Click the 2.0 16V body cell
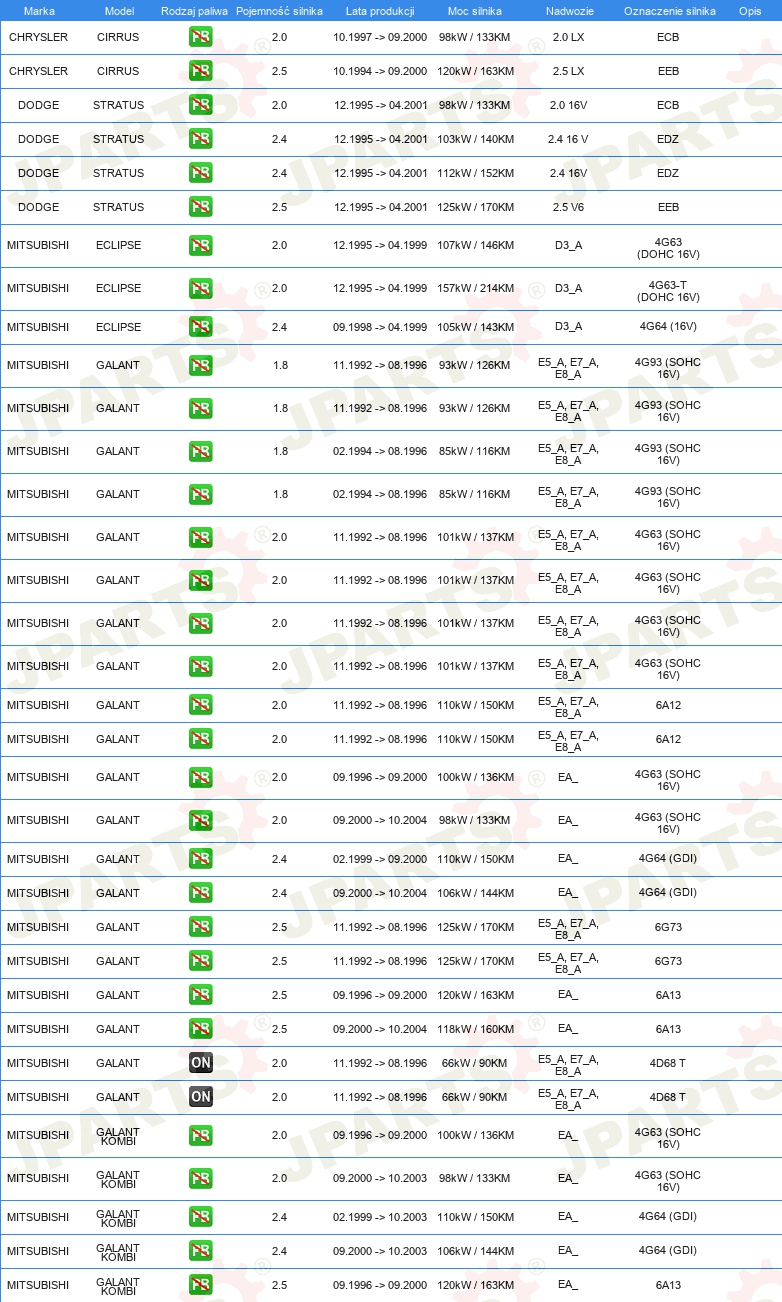 [568, 105]
